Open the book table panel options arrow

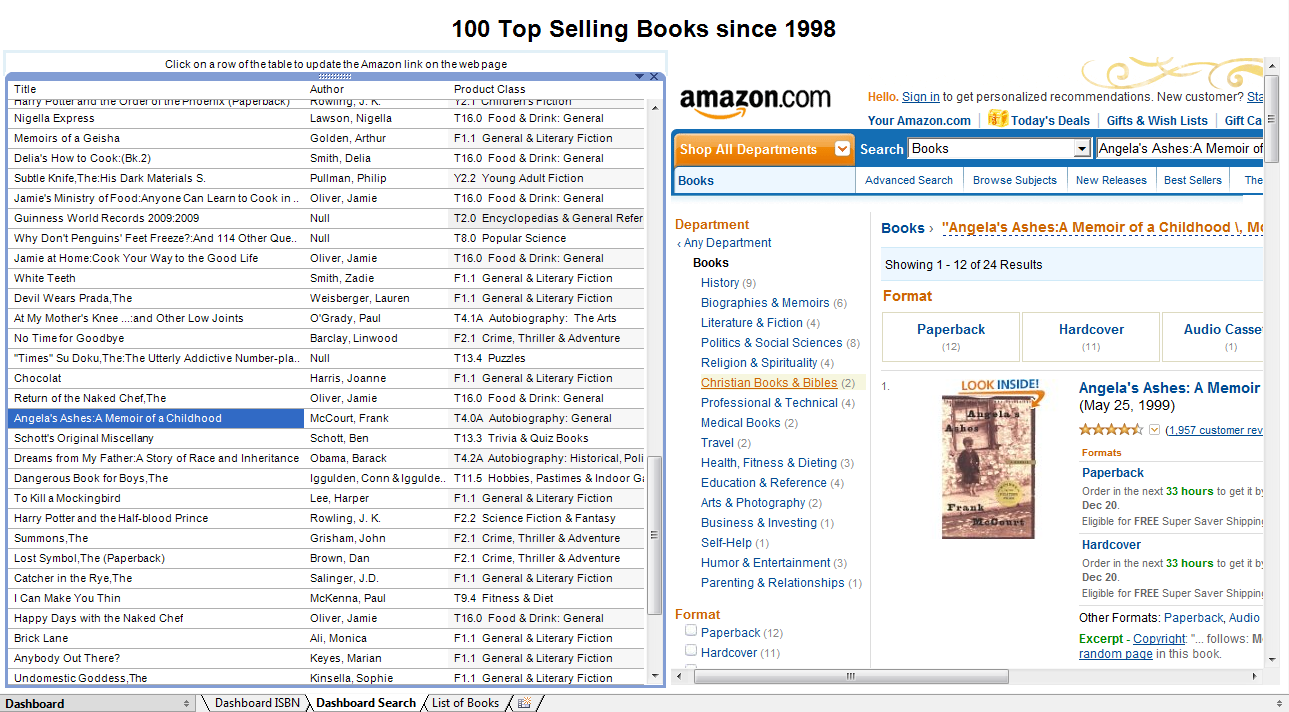pyautogui.click(x=640, y=77)
